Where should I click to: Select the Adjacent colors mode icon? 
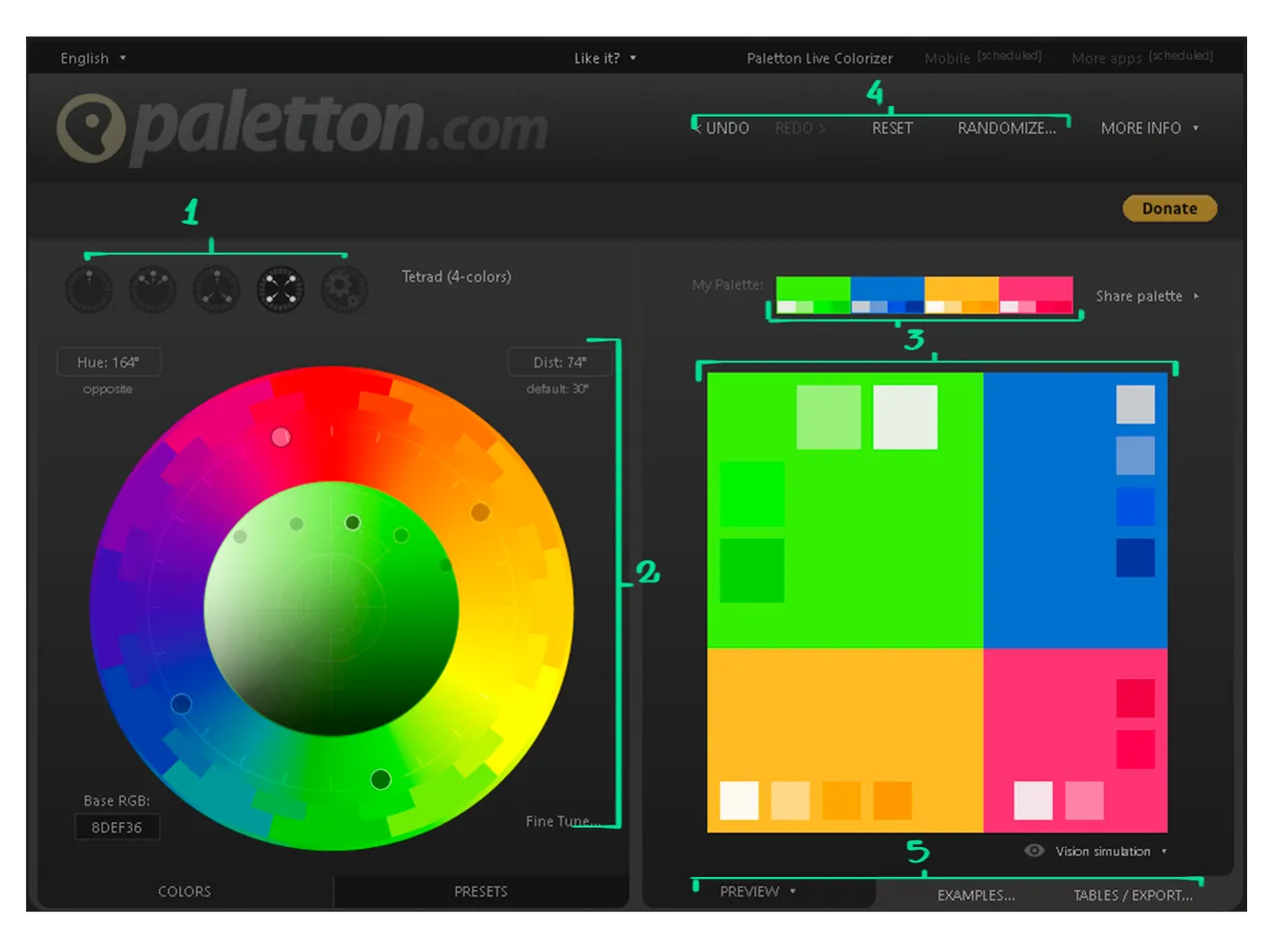tap(153, 290)
